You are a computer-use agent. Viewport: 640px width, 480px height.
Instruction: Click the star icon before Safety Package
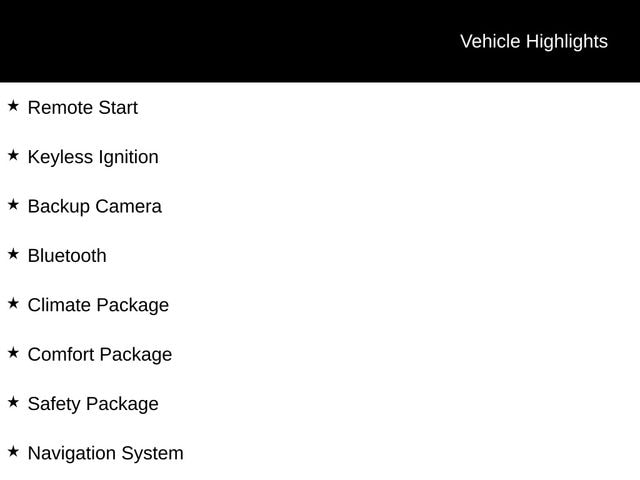click(x=13, y=401)
